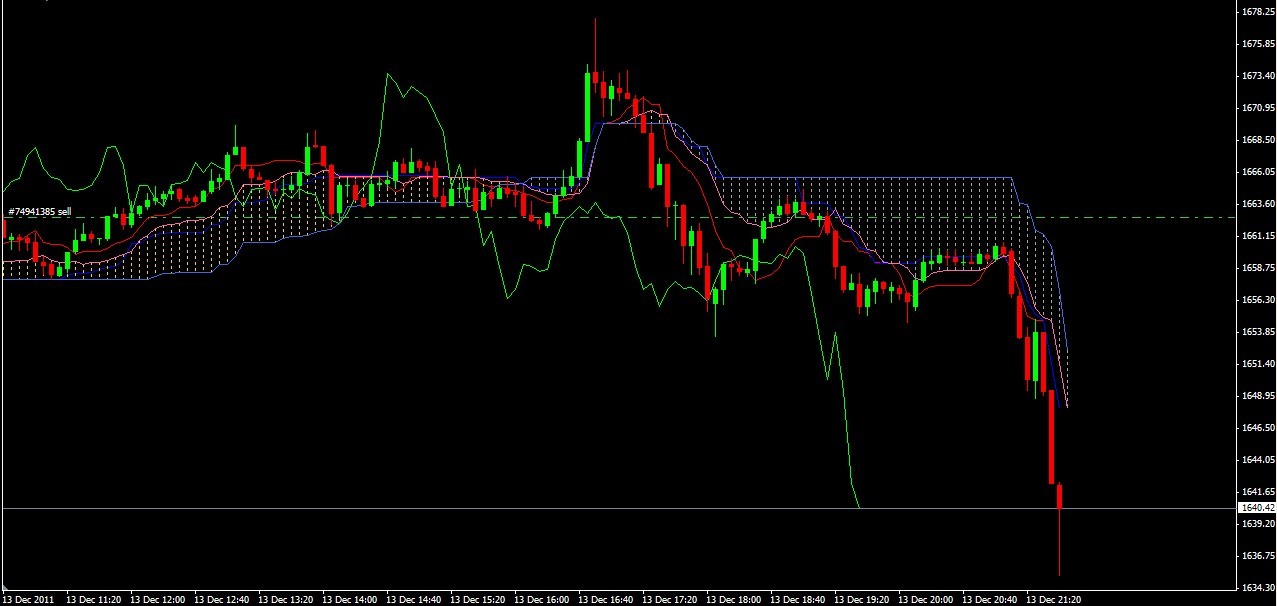Click the 13 Dec 2011 date label

[x=29, y=600]
